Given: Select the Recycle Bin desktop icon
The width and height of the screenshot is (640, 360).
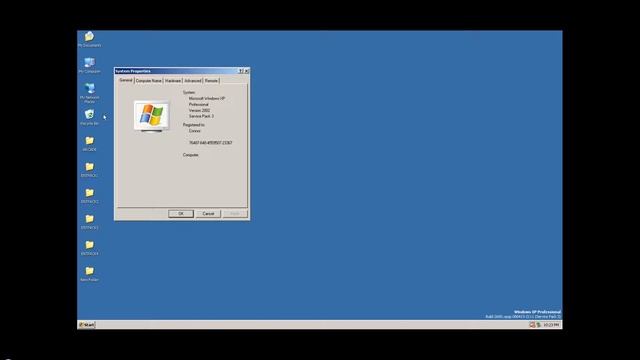Looking at the screenshot, I should pyautogui.click(x=89, y=117).
